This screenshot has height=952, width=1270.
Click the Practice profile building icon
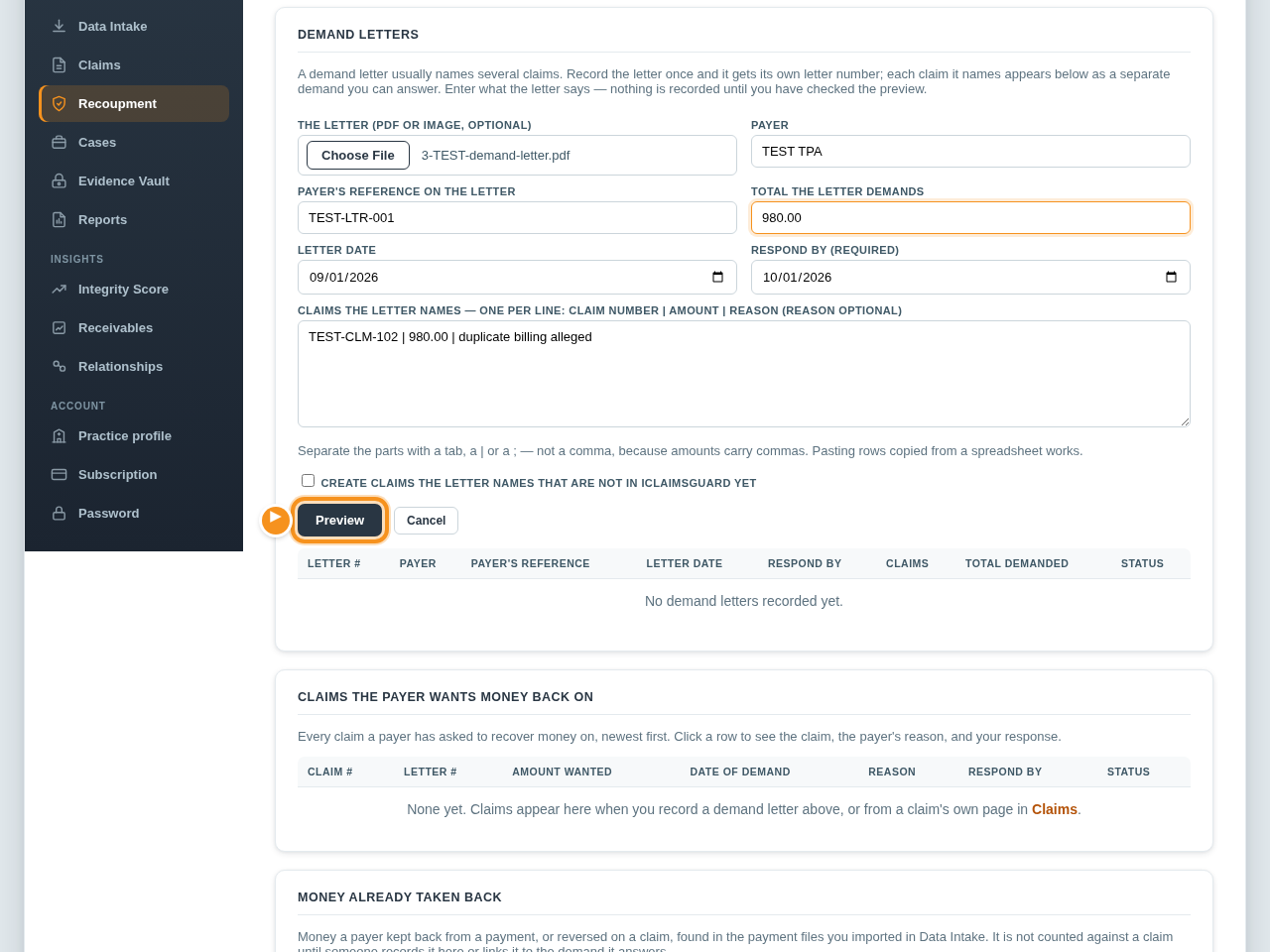click(x=59, y=435)
